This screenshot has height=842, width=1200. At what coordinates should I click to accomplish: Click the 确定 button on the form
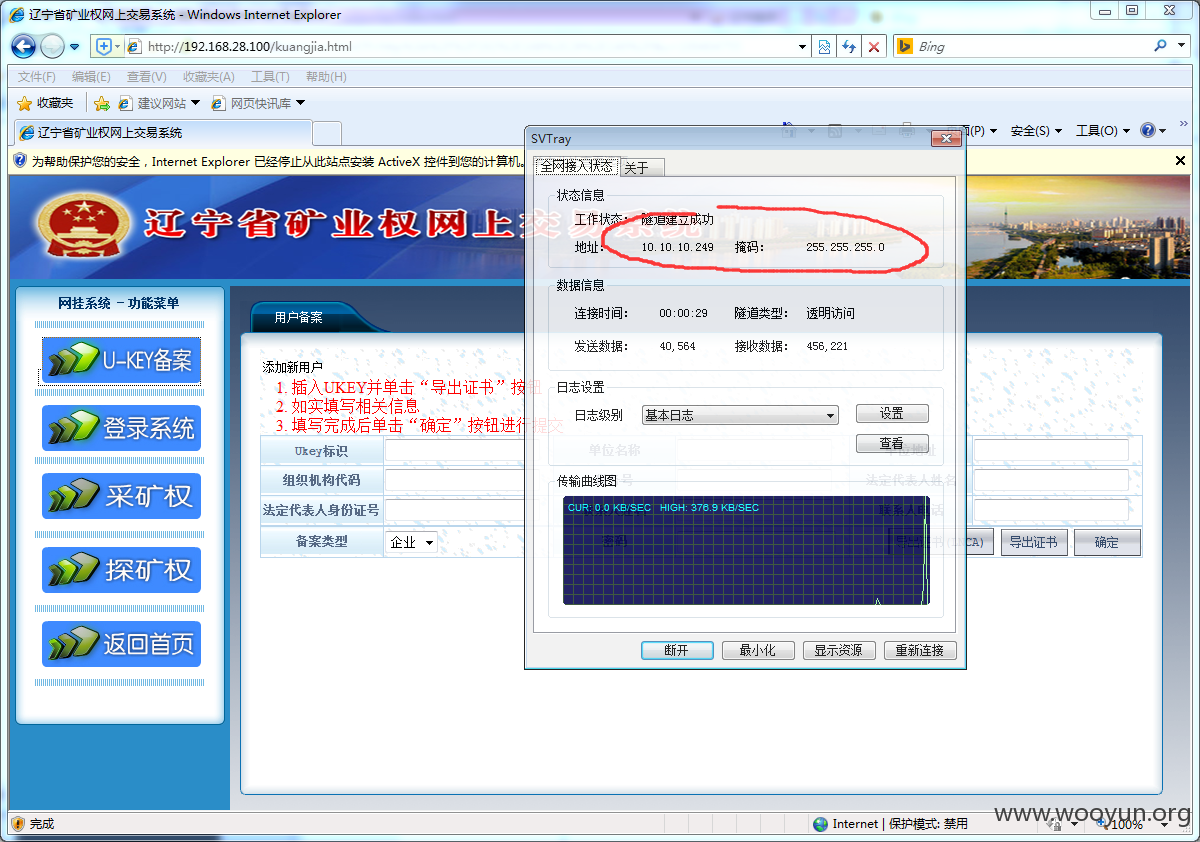(x=1107, y=542)
